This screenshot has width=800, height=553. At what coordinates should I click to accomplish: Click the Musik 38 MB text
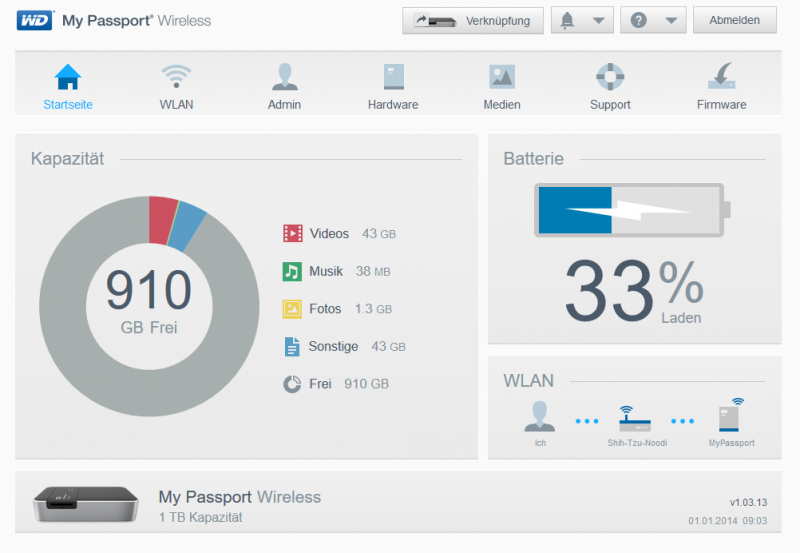350,271
